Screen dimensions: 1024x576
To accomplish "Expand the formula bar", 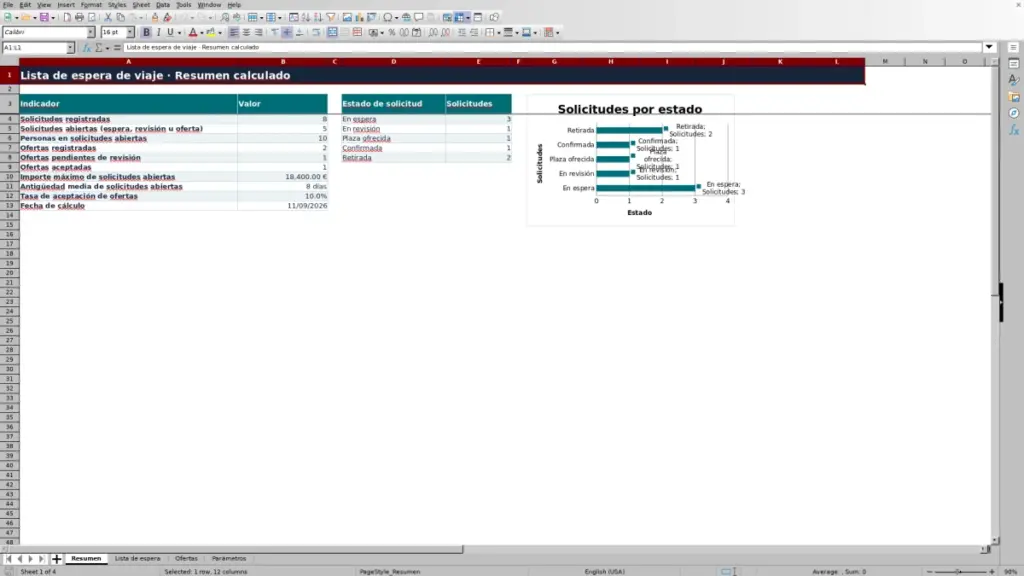I will [989, 47].
